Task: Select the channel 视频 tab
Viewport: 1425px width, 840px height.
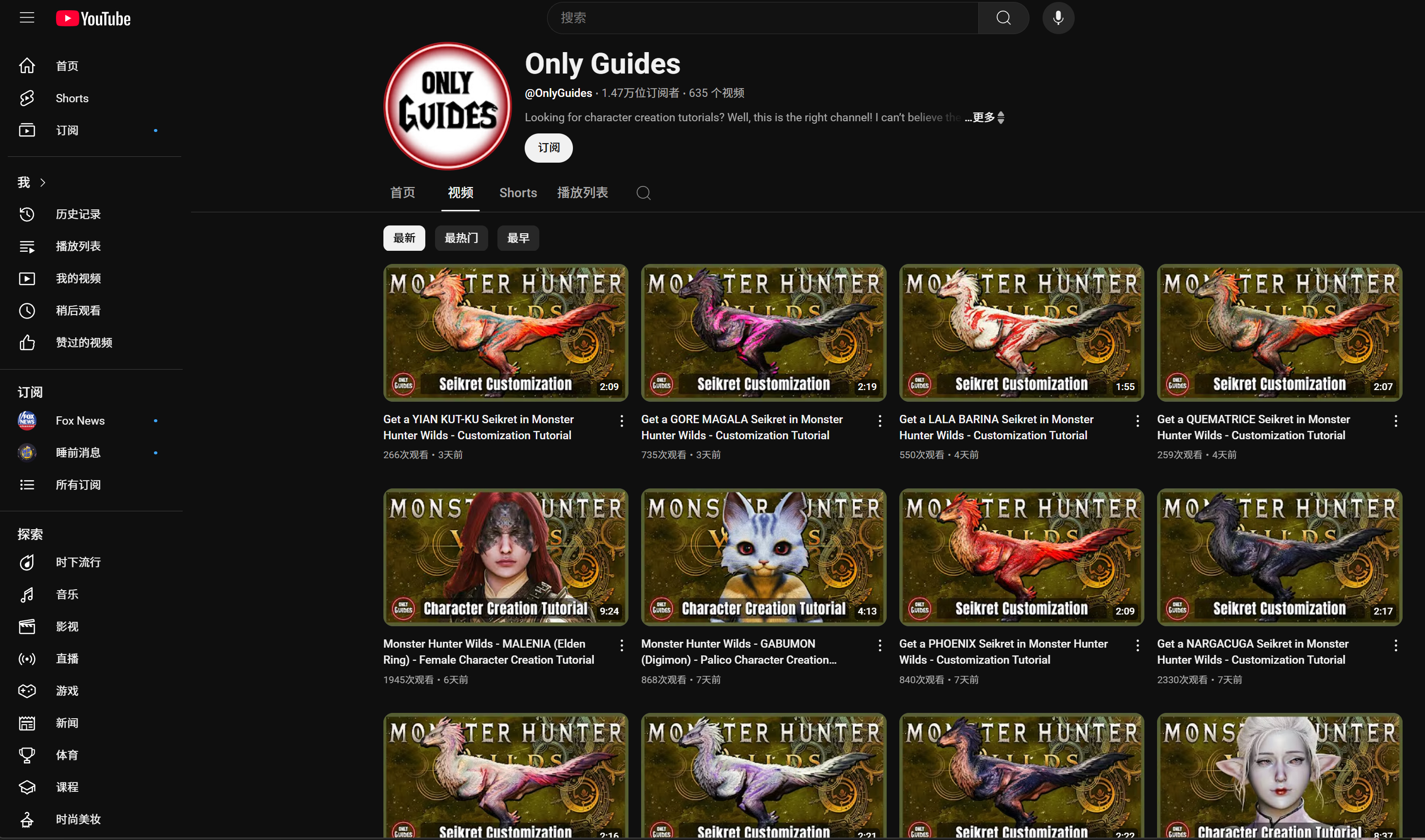Action: pos(460,193)
